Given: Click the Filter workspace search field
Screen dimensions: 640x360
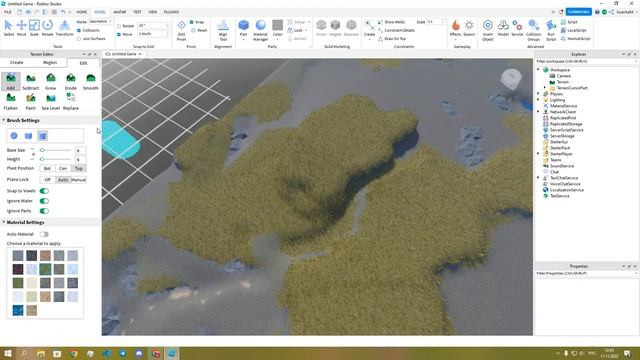Looking at the screenshot, I should (x=586, y=61).
